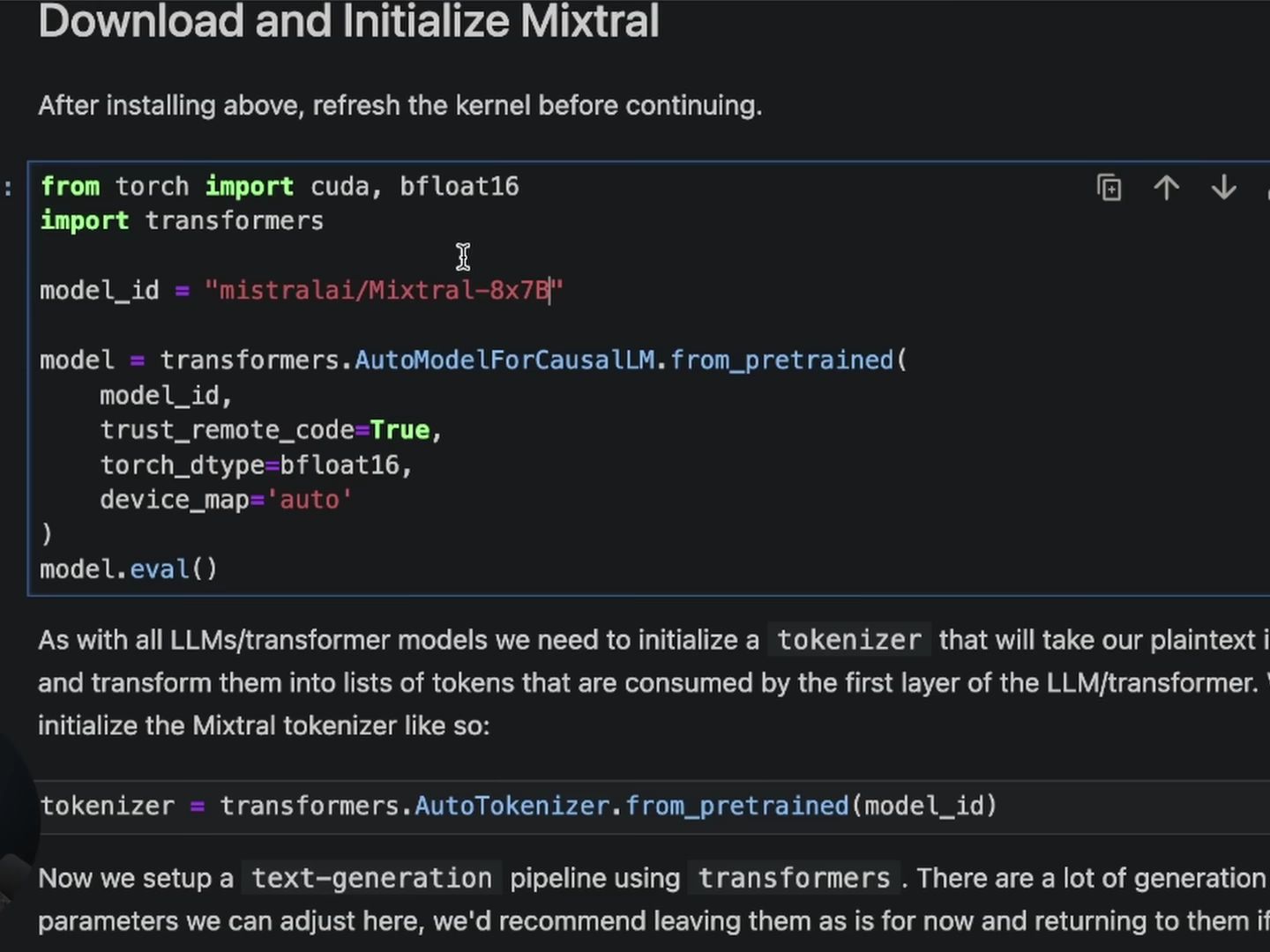Click inline code 'transformers' in last paragraph
This screenshot has width=1270, height=952.
tap(794, 879)
